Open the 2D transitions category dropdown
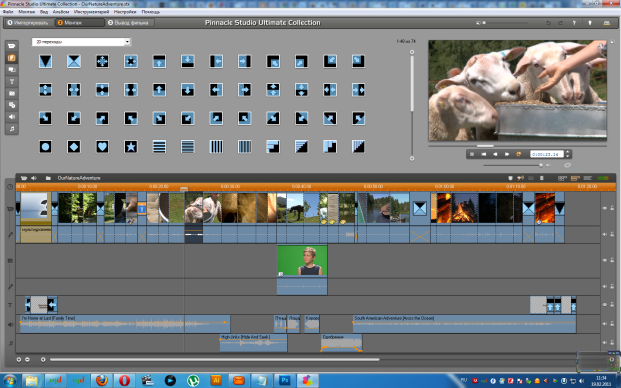Screen dimensions: 621x388 coord(81,42)
